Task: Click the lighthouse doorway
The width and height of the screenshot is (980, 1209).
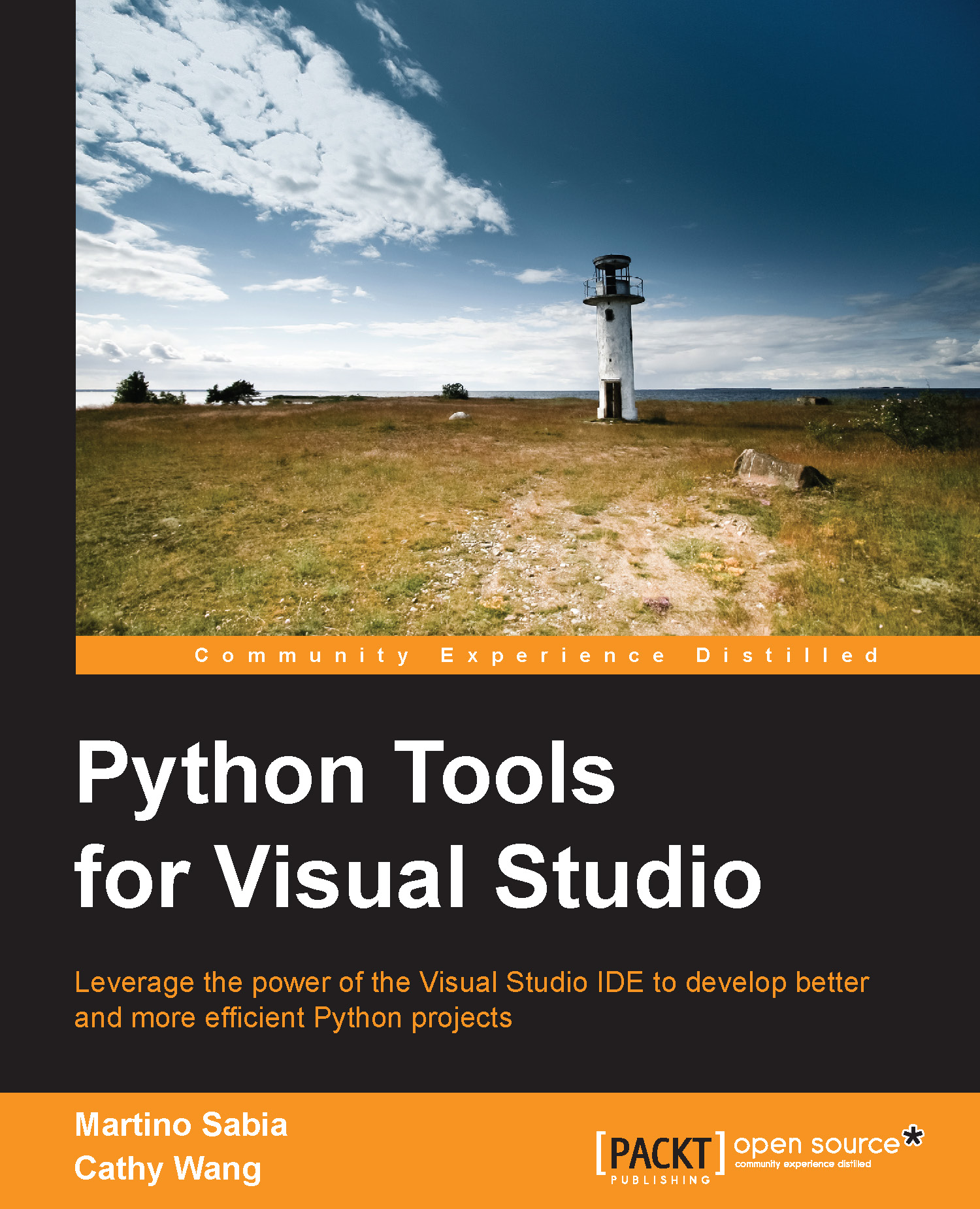Action: (612, 399)
